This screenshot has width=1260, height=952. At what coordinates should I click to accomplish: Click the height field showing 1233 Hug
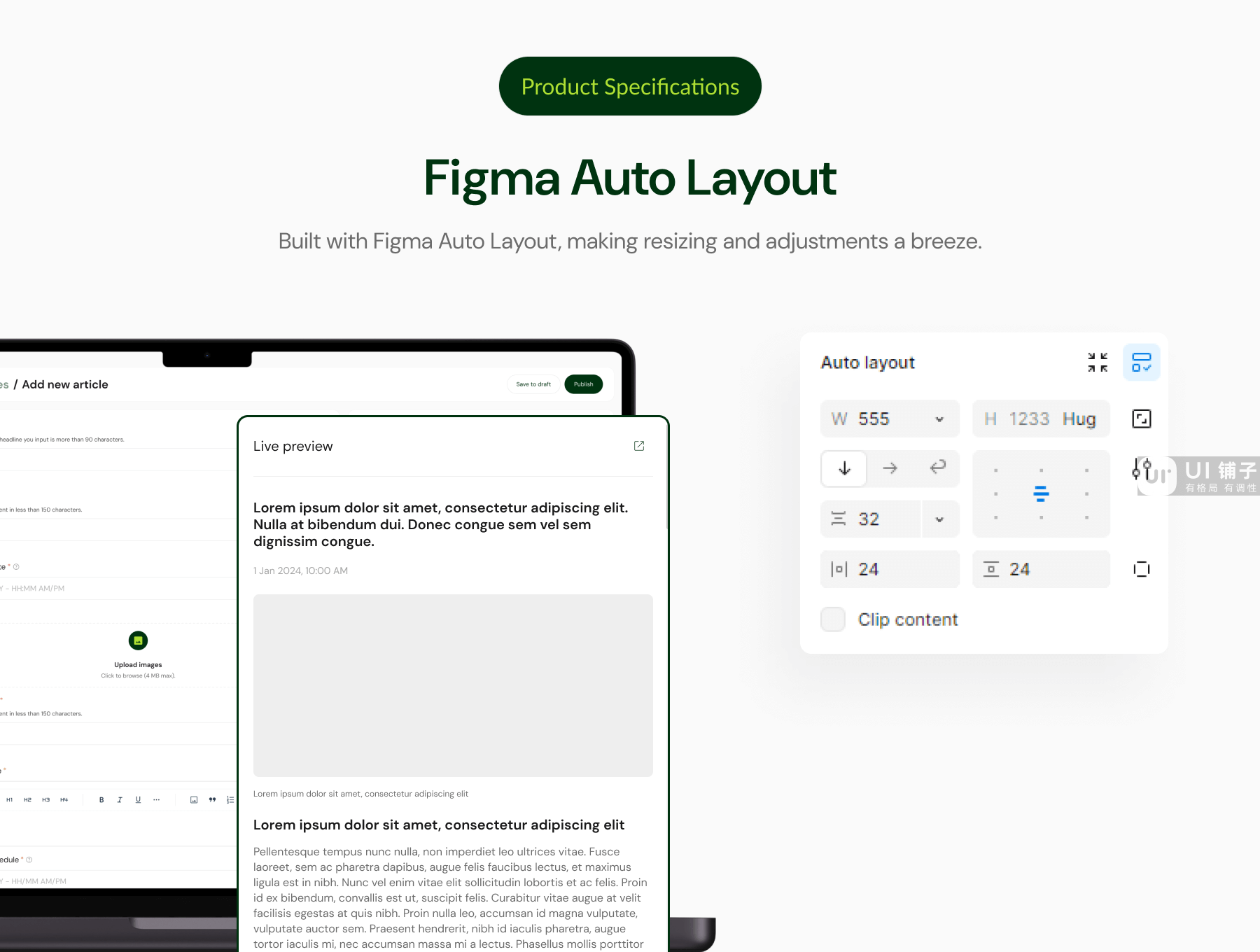1041,419
